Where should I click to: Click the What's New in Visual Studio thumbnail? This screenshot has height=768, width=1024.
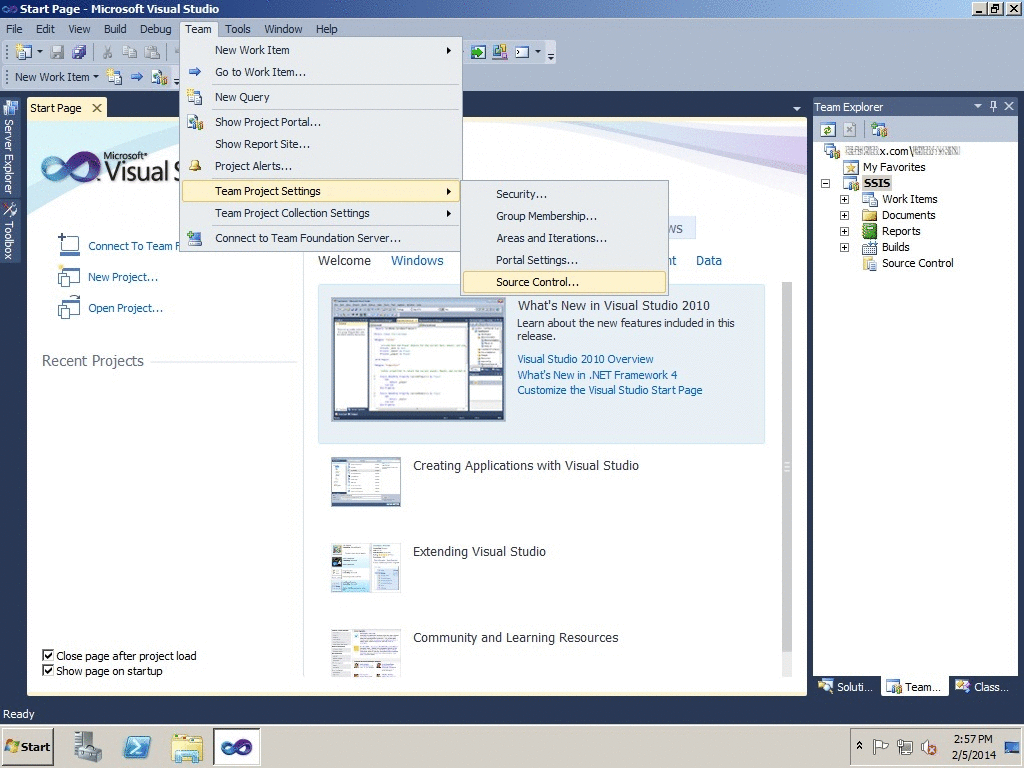(x=418, y=359)
